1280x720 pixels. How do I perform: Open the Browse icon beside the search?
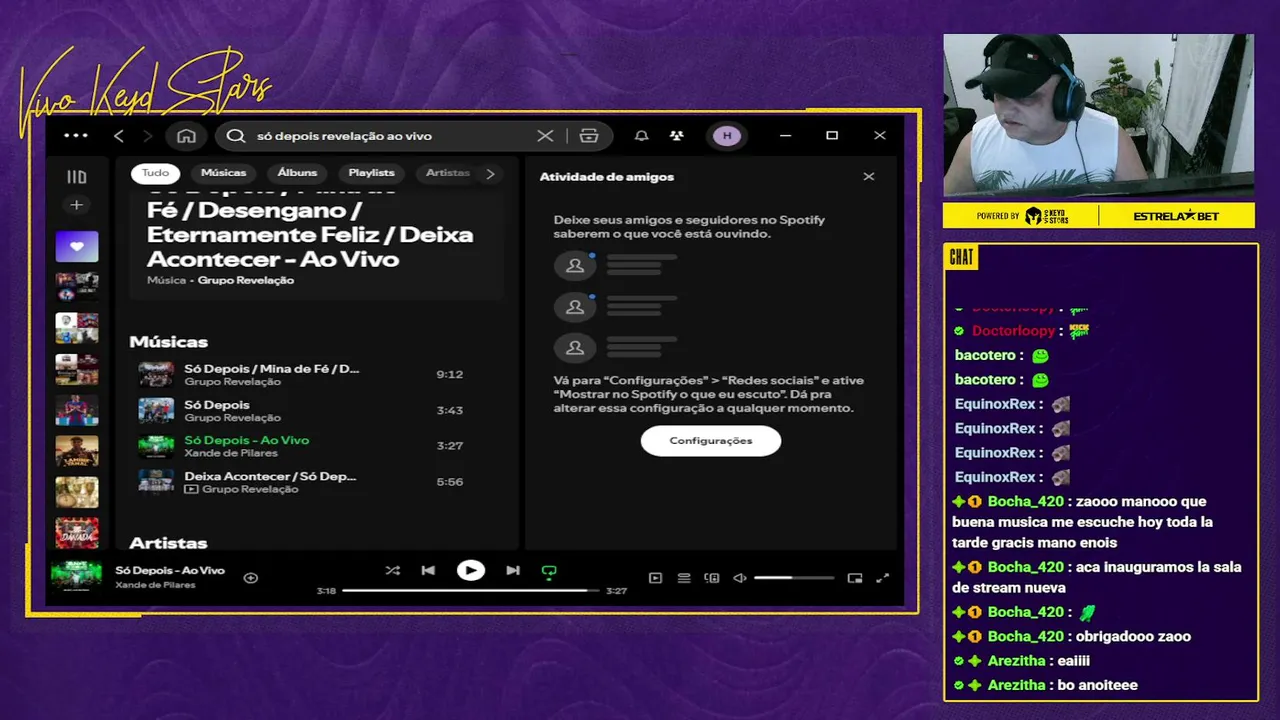point(589,136)
